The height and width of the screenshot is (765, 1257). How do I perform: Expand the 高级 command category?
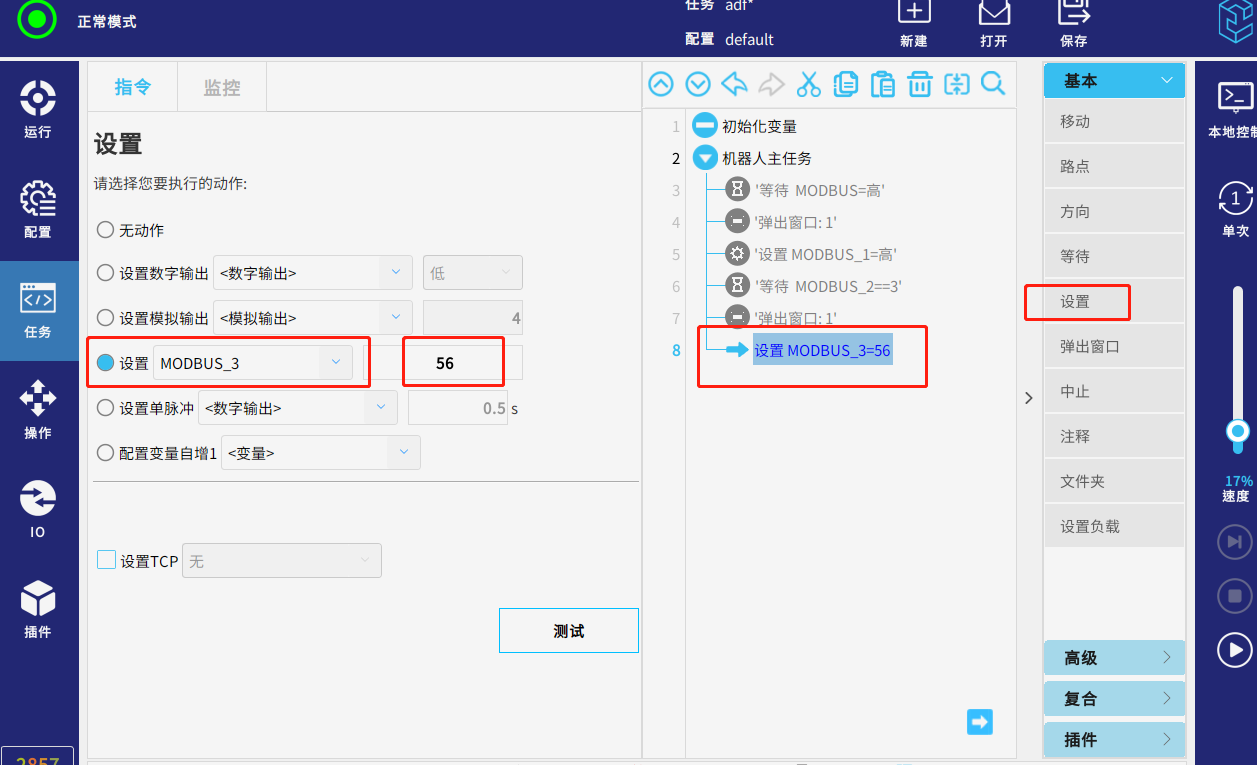tap(1114, 658)
